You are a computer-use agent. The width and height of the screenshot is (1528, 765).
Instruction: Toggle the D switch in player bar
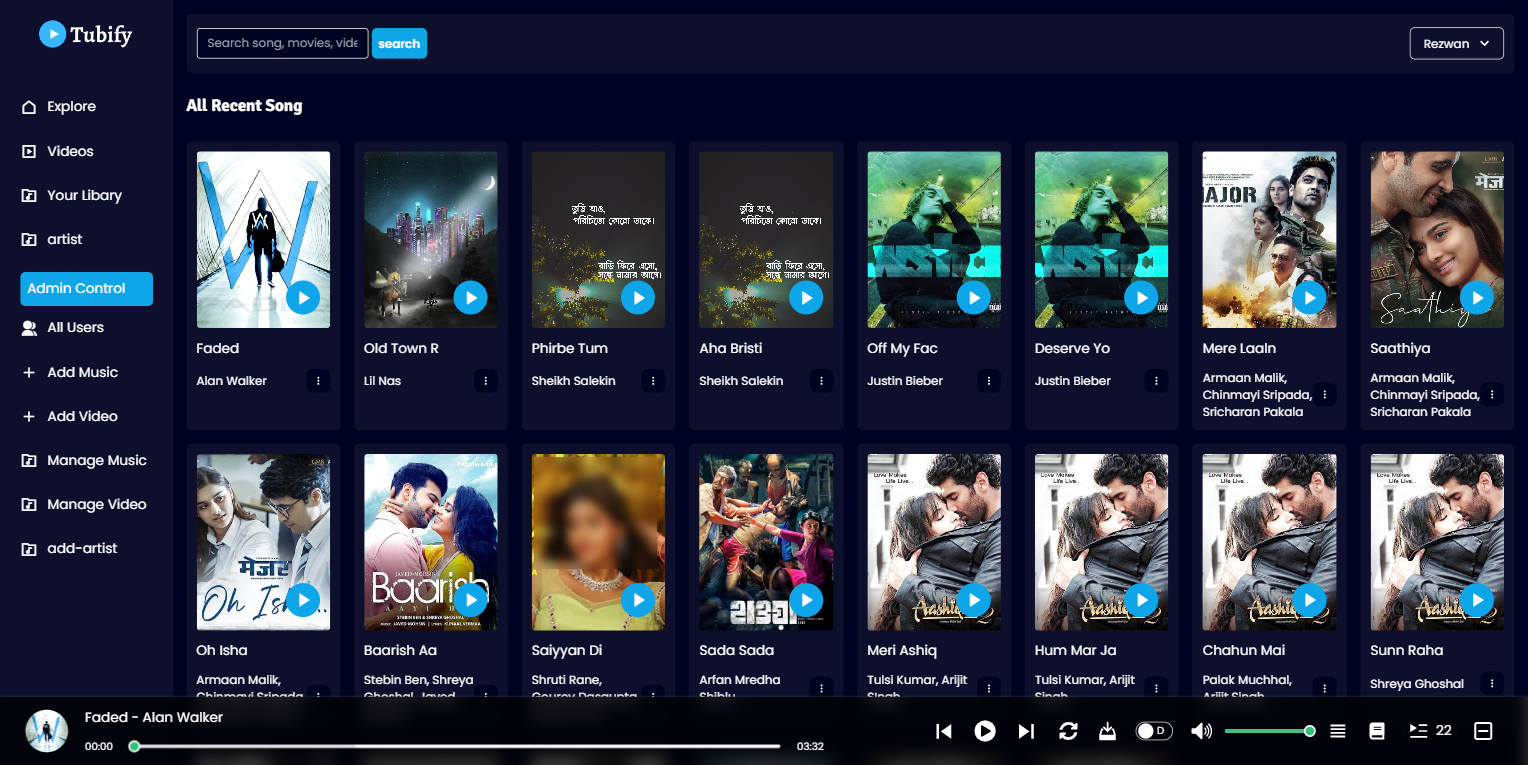tap(1154, 731)
